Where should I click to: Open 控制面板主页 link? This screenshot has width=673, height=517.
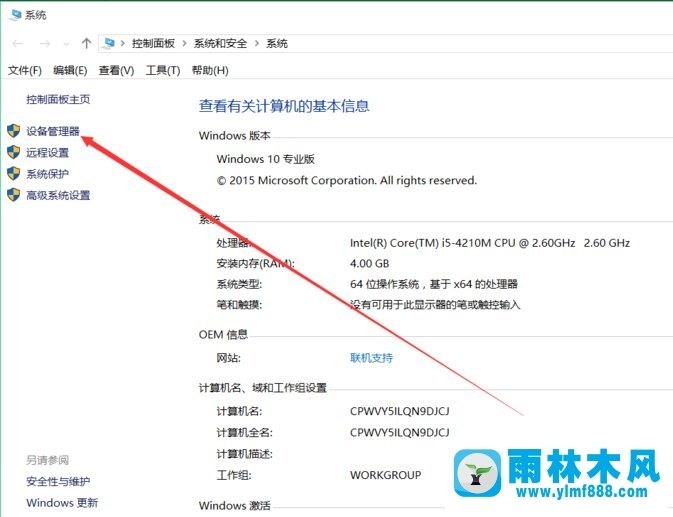tap(58, 100)
